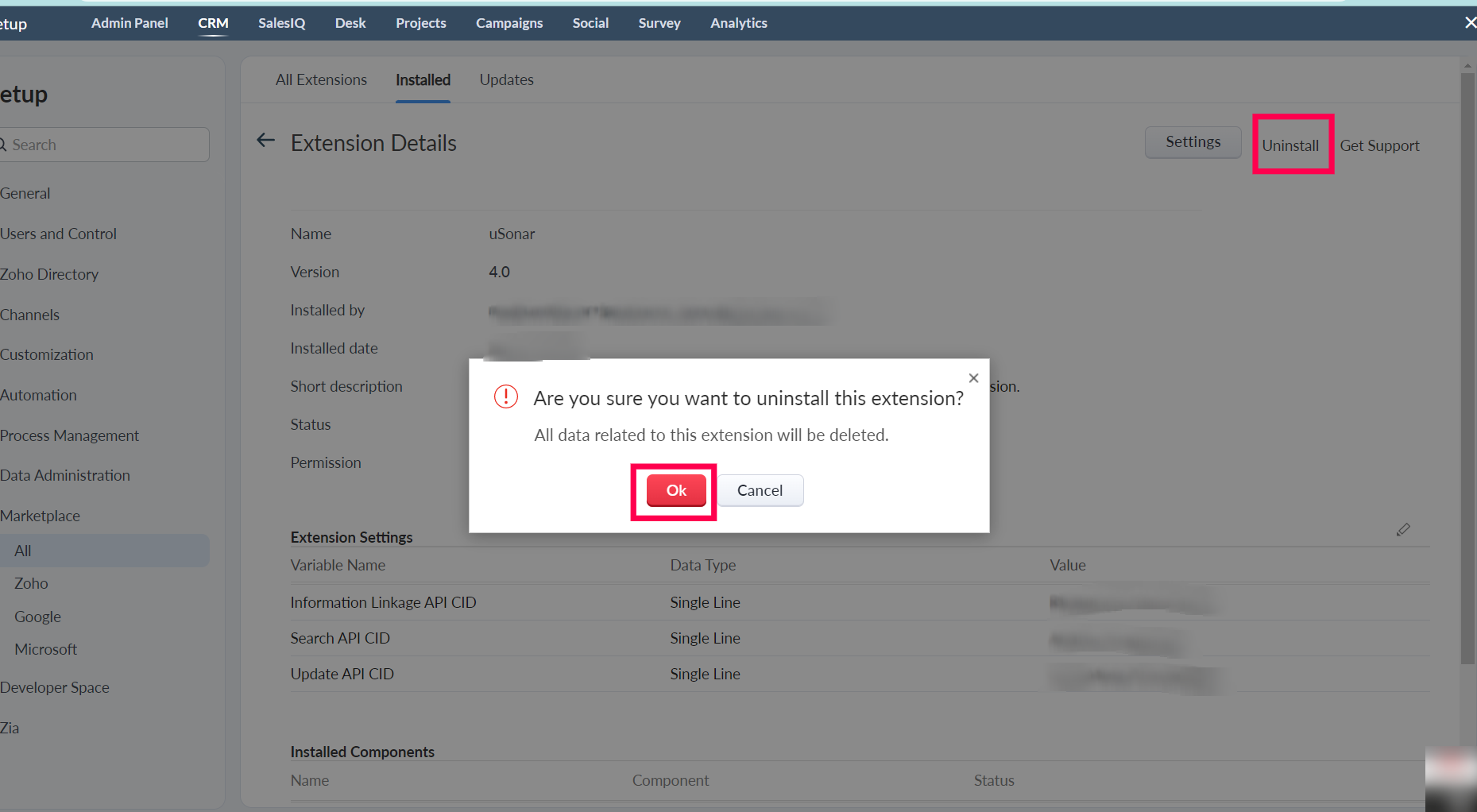Screen dimensions: 1477x812
Task: Click the Extension Details heading
Action: click(373, 143)
